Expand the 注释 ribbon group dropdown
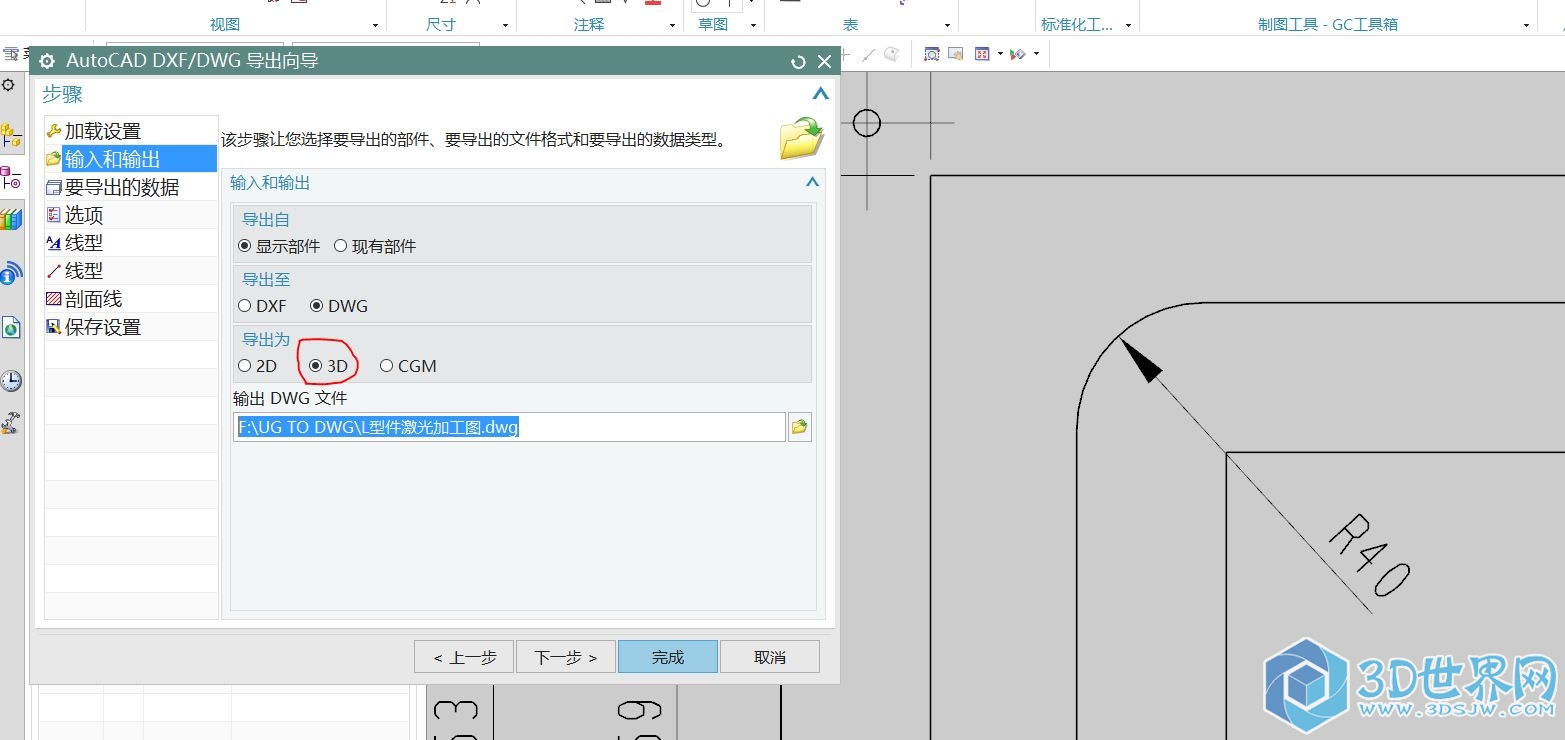This screenshot has width=1565, height=740. pos(674,25)
